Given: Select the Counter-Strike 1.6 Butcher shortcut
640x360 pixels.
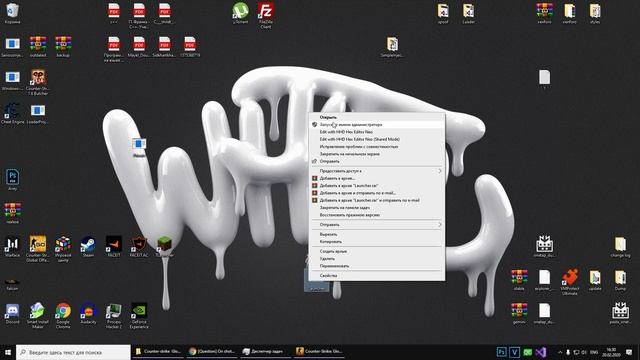Looking at the screenshot, I should point(38,82).
